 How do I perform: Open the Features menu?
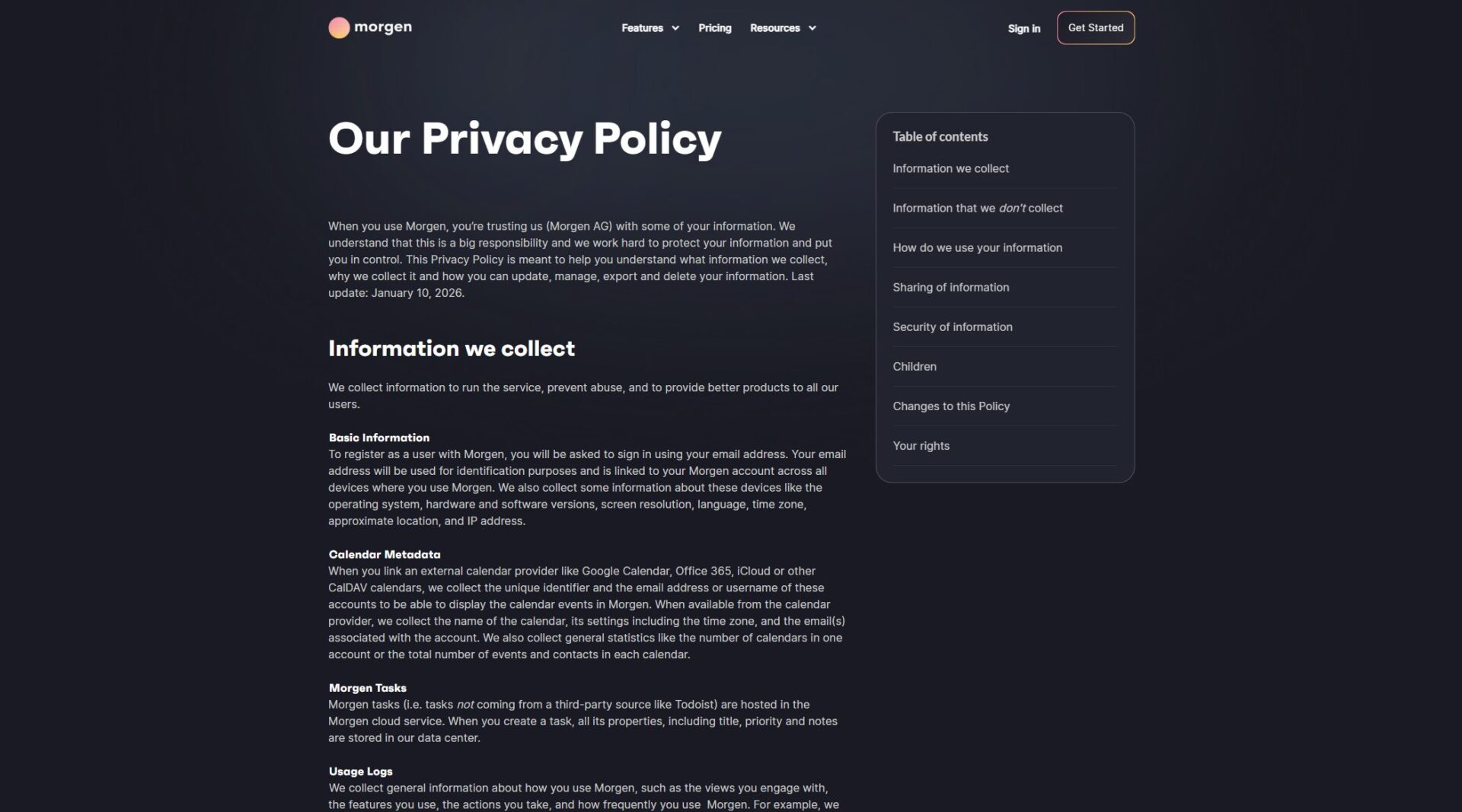coord(642,28)
